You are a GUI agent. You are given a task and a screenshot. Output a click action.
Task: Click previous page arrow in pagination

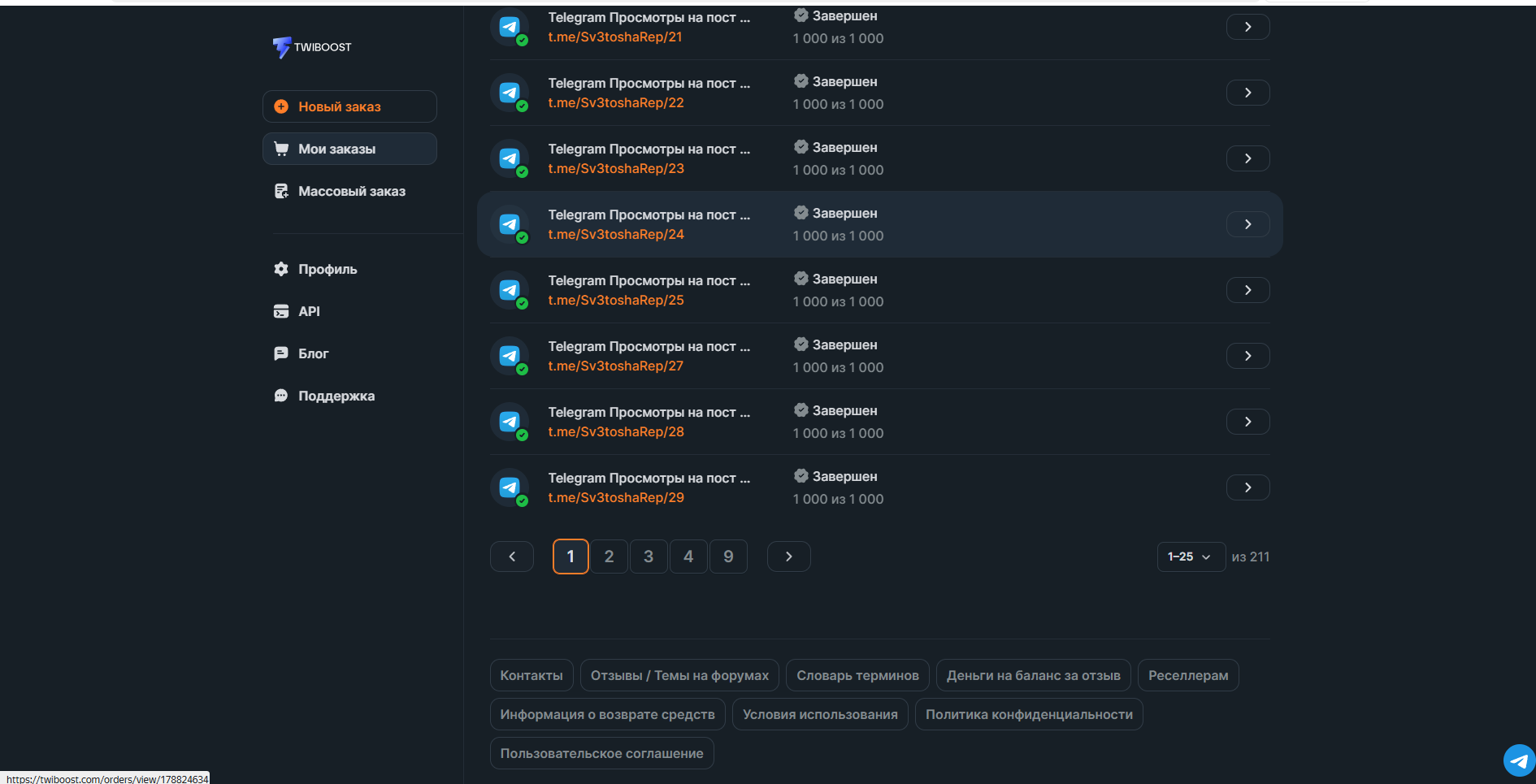(x=512, y=557)
